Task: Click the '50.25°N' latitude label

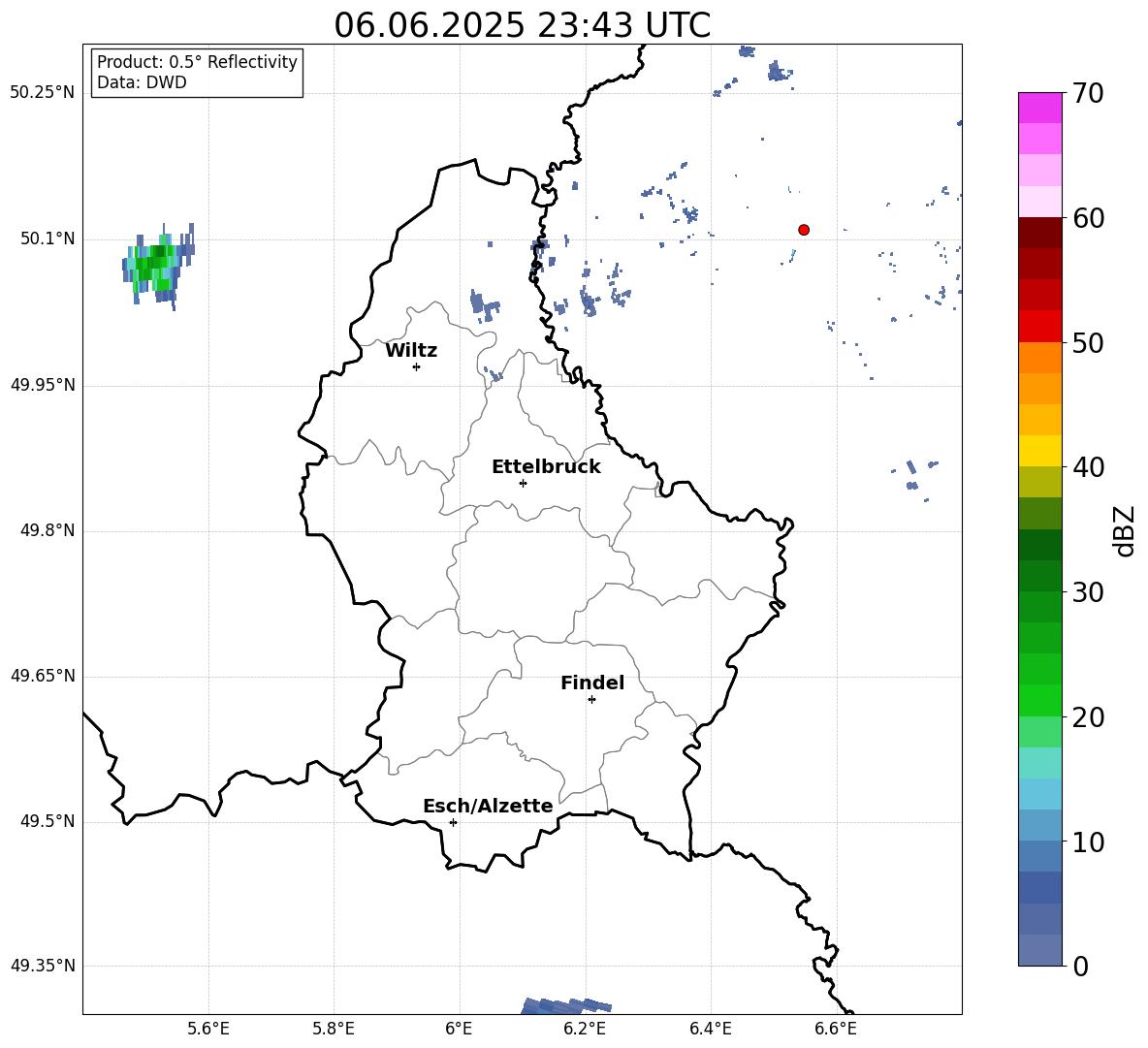Action: tap(43, 93)
